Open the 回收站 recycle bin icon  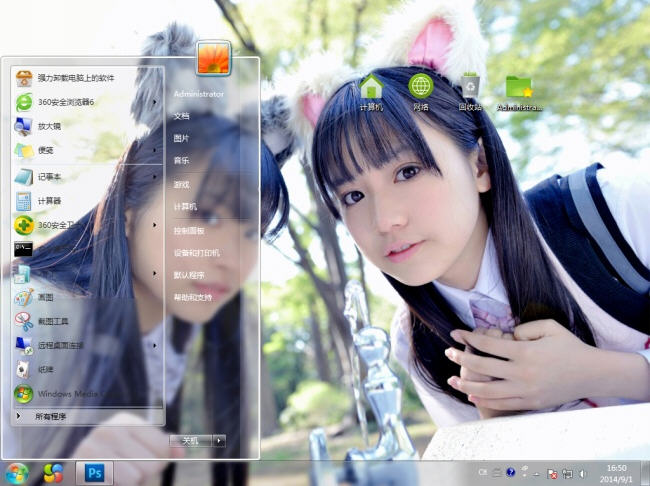470,91
